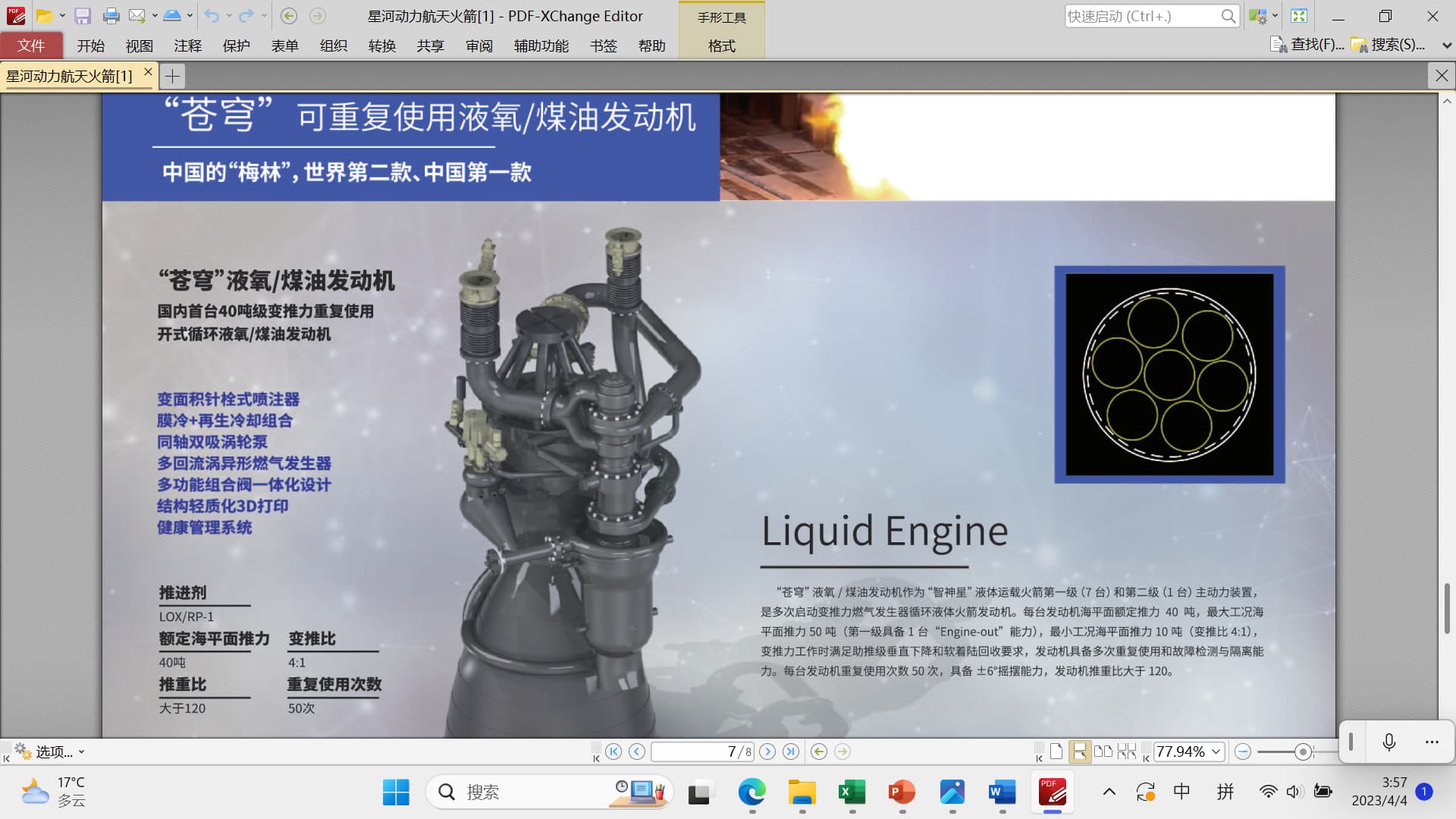Click the Scan document icon
This screenshot has height=819, width=1456.
click(x=172, y=16)
